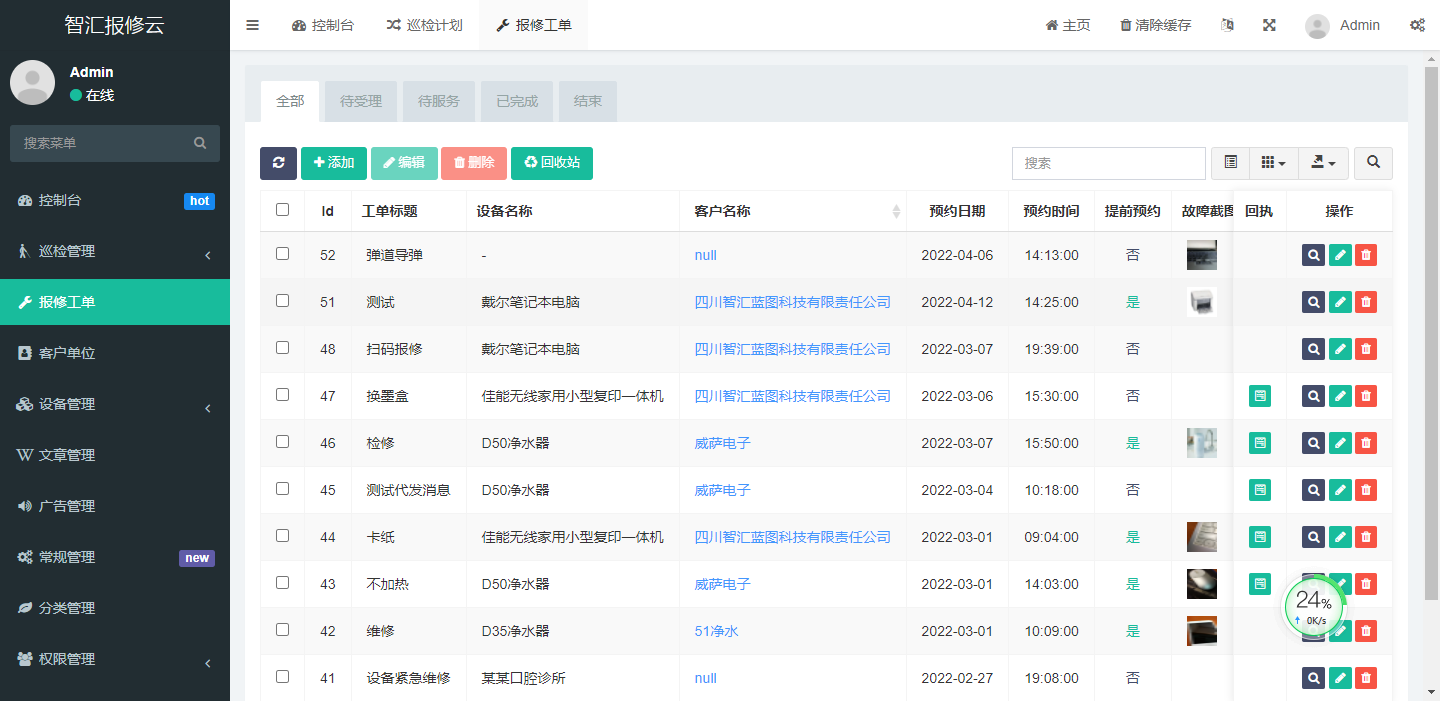The height and width of the screenshot is (701, 1440).
Task: Delete work order 51 using its trash icon
Action: [x=1365, y=301]
